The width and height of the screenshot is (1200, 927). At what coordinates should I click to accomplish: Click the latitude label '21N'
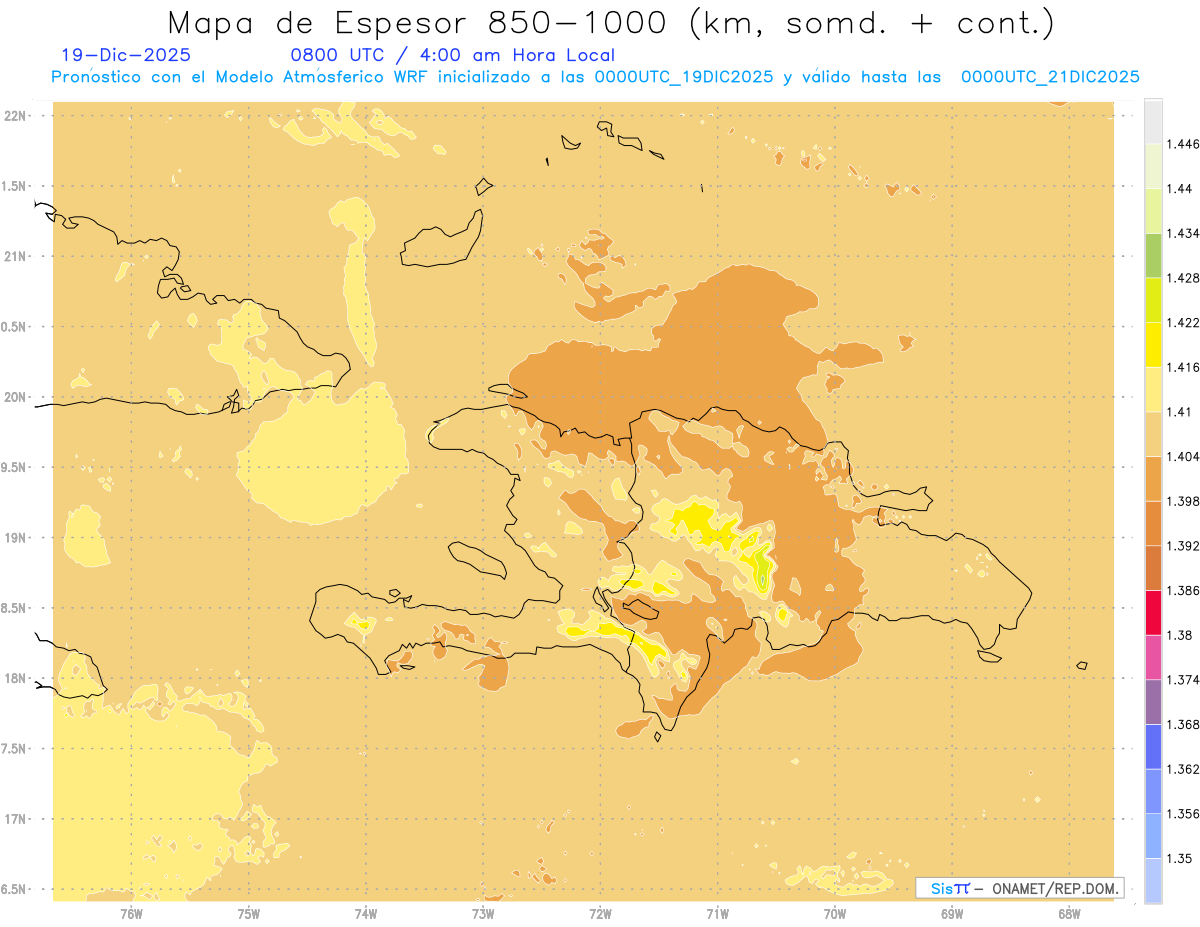click(x=15, y=256)
